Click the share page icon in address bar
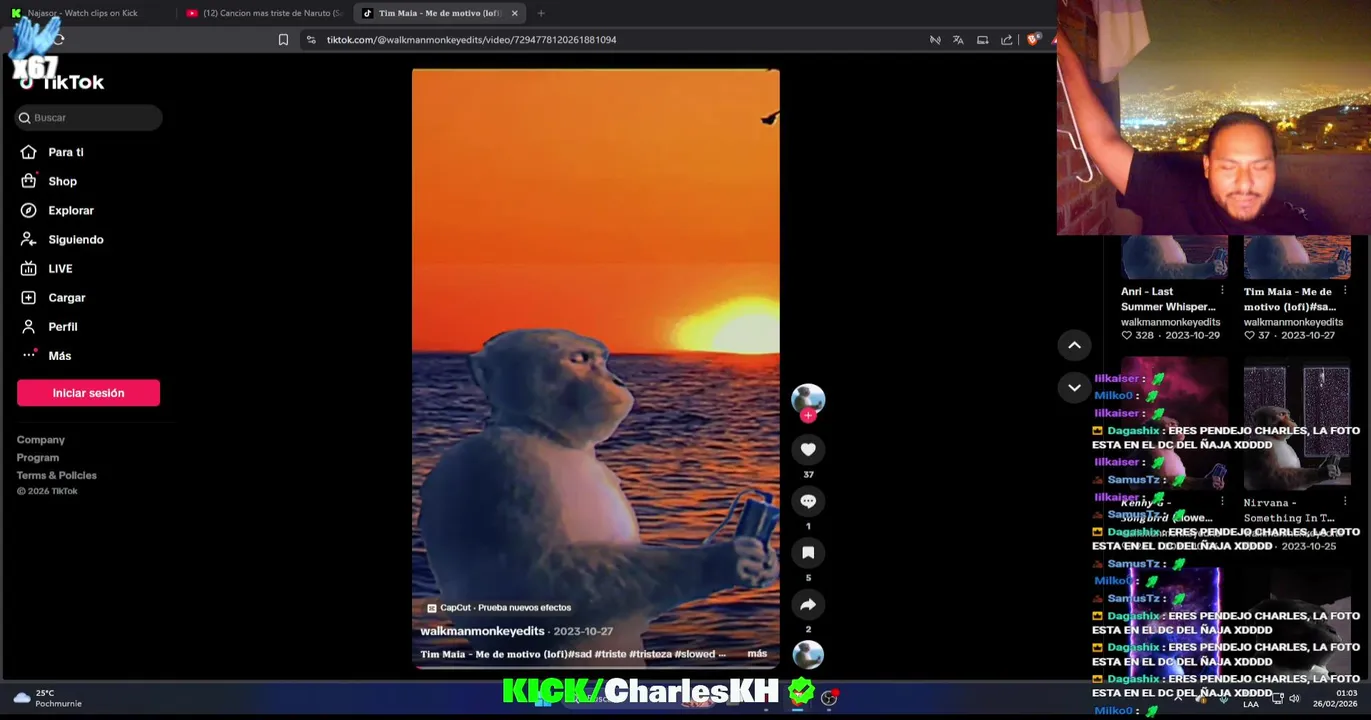The image size is (1371, 720). (1006, 40)
